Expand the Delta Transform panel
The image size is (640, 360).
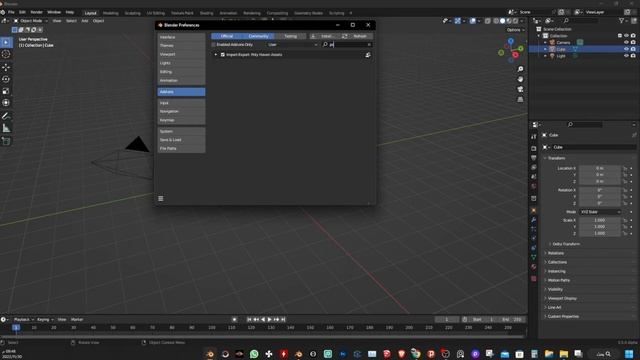[x=565, y=244]
